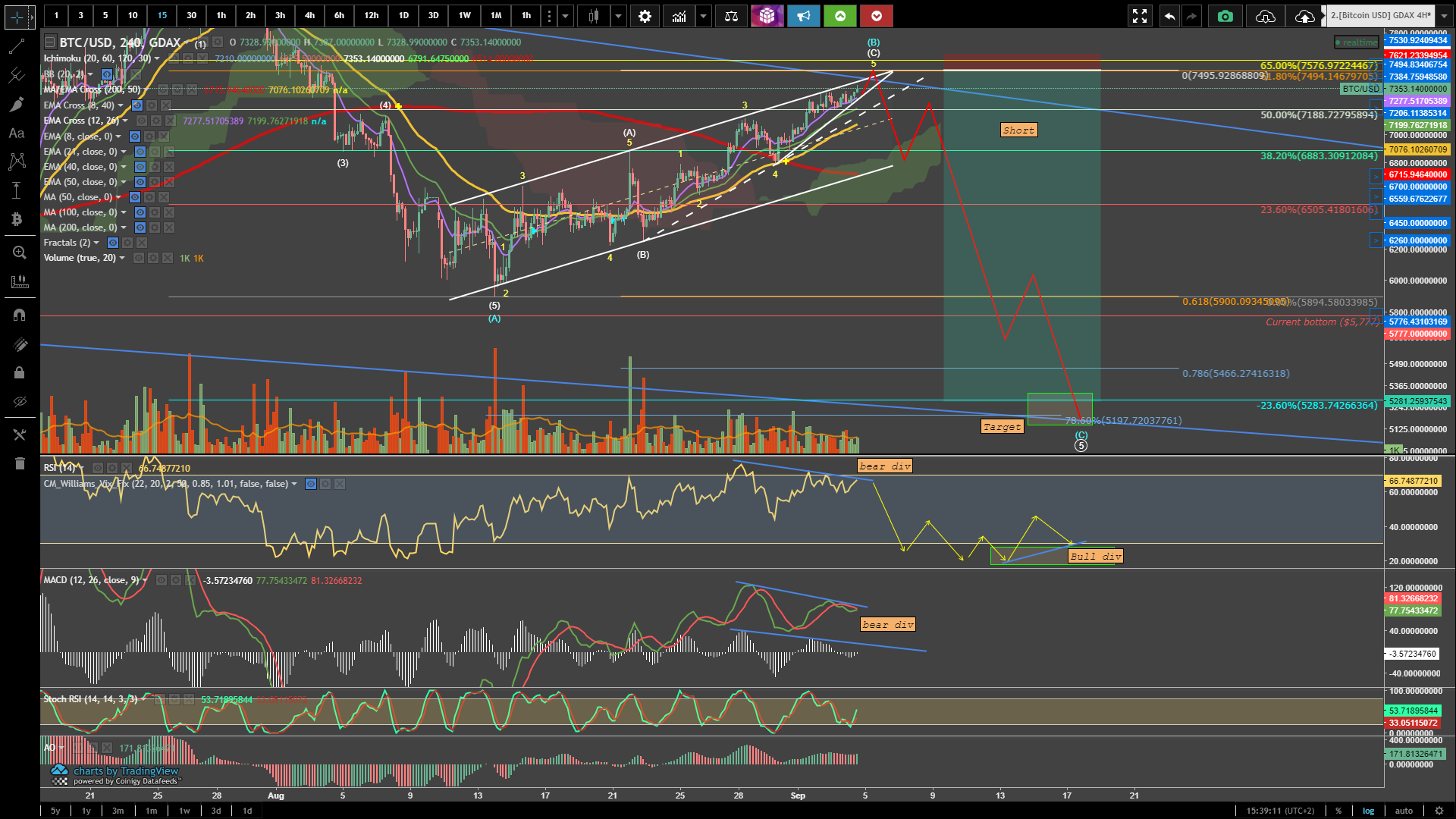The image size is (1456, 819).
Task: Switch to the 1D timeframe
Action: pyautogui.click(x=403, y=16)
